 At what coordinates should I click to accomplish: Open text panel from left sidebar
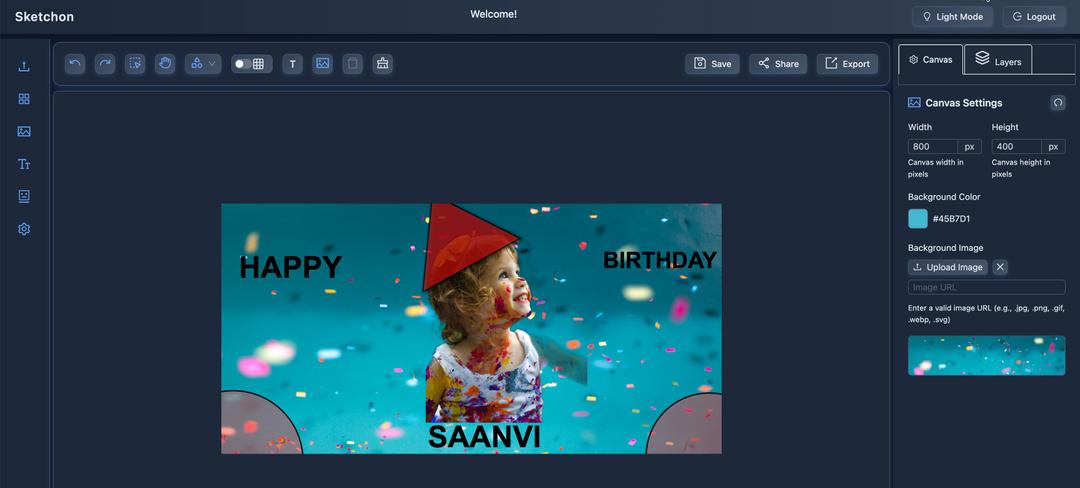[24, 164]
